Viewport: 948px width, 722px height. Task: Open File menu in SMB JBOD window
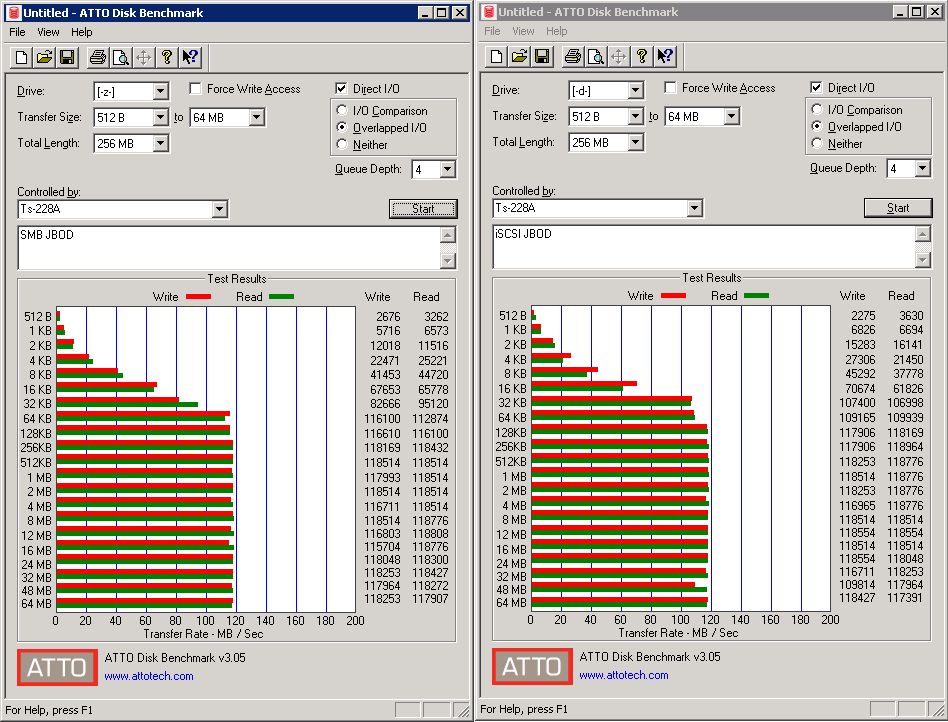coord(18,32)
